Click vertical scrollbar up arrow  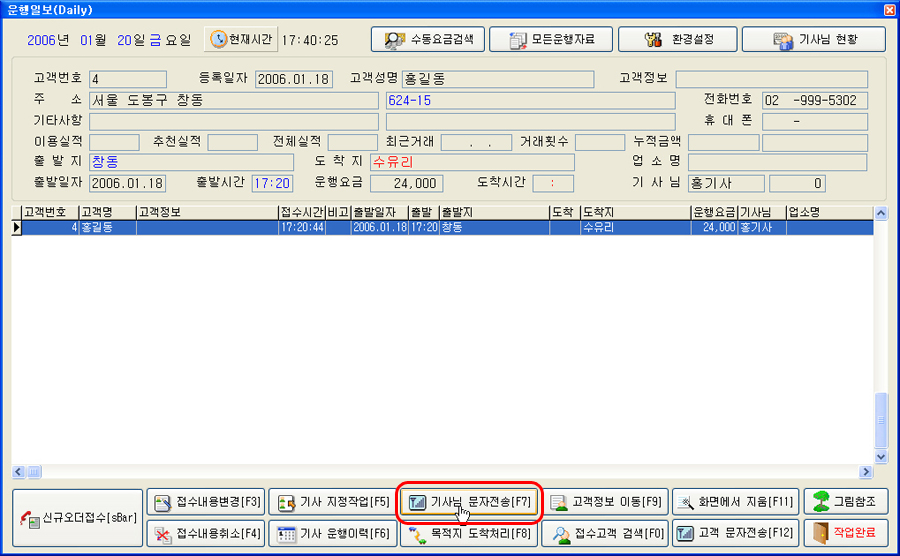point(881,213)
